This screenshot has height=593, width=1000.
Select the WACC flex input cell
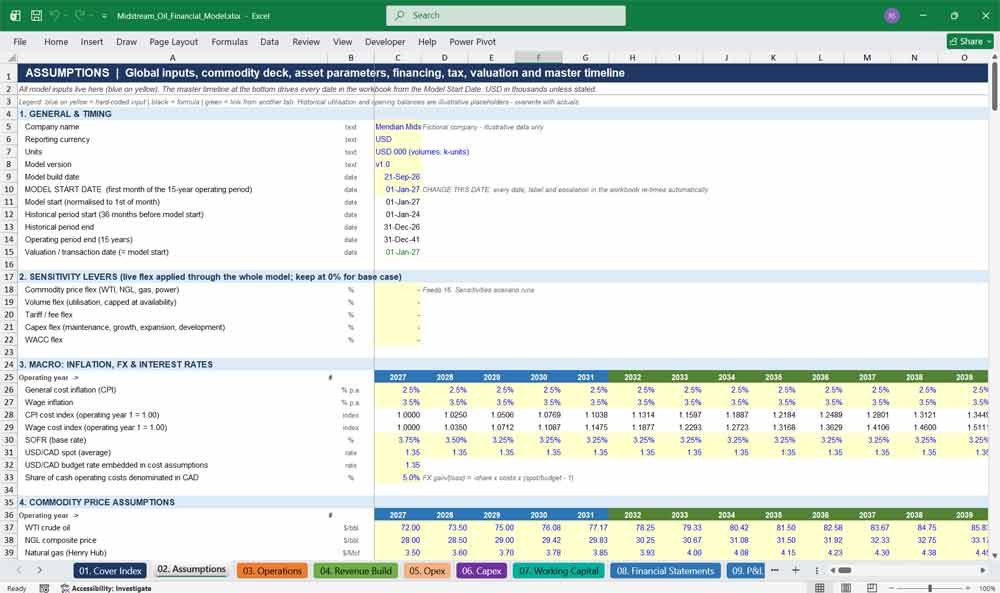(398, 340)
